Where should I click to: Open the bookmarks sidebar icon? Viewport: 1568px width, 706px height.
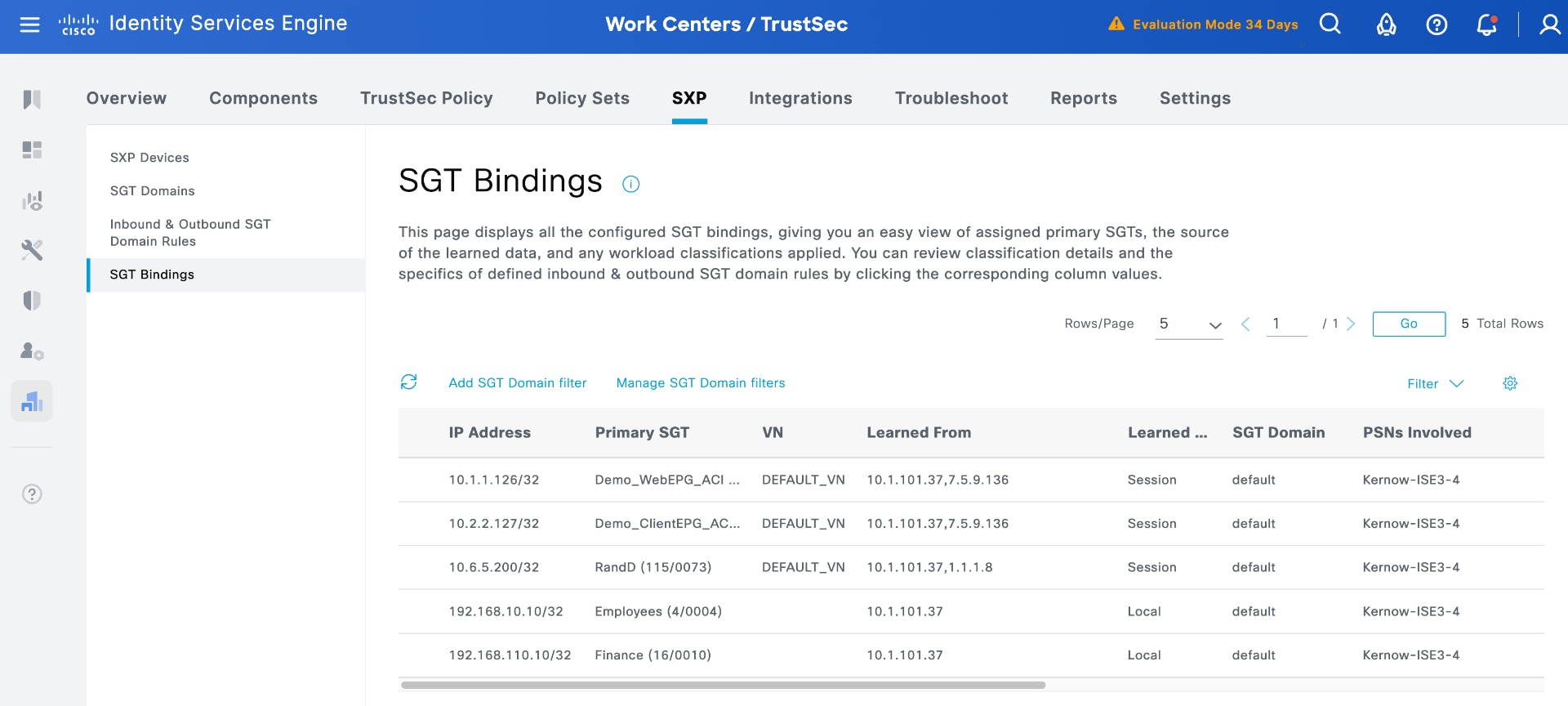tap(32, 100)
